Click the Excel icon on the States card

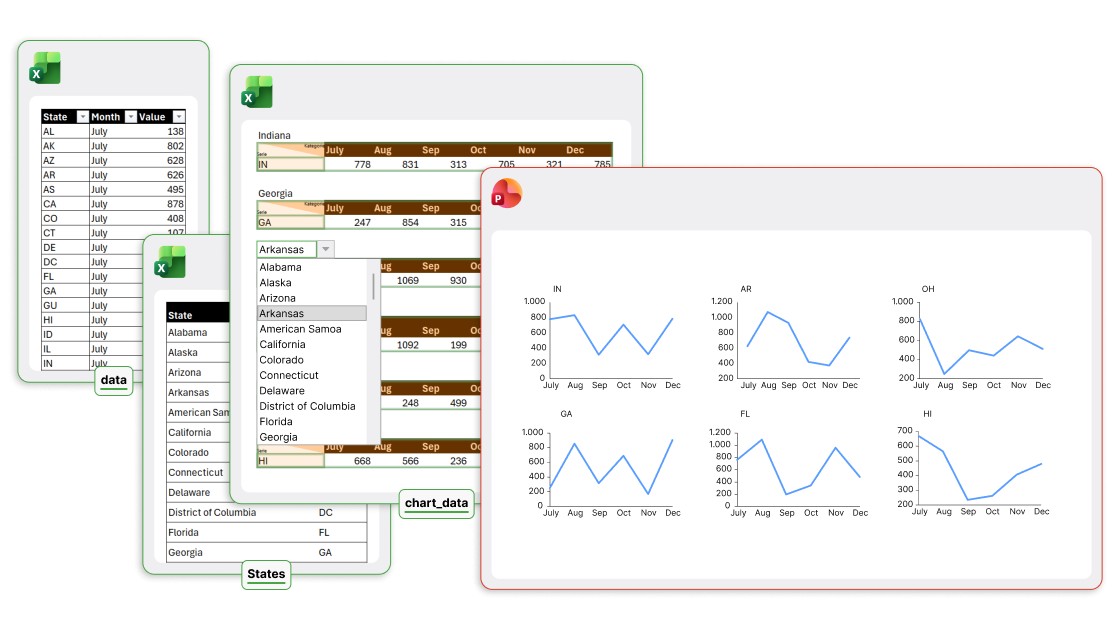click(x=170, y=262)
